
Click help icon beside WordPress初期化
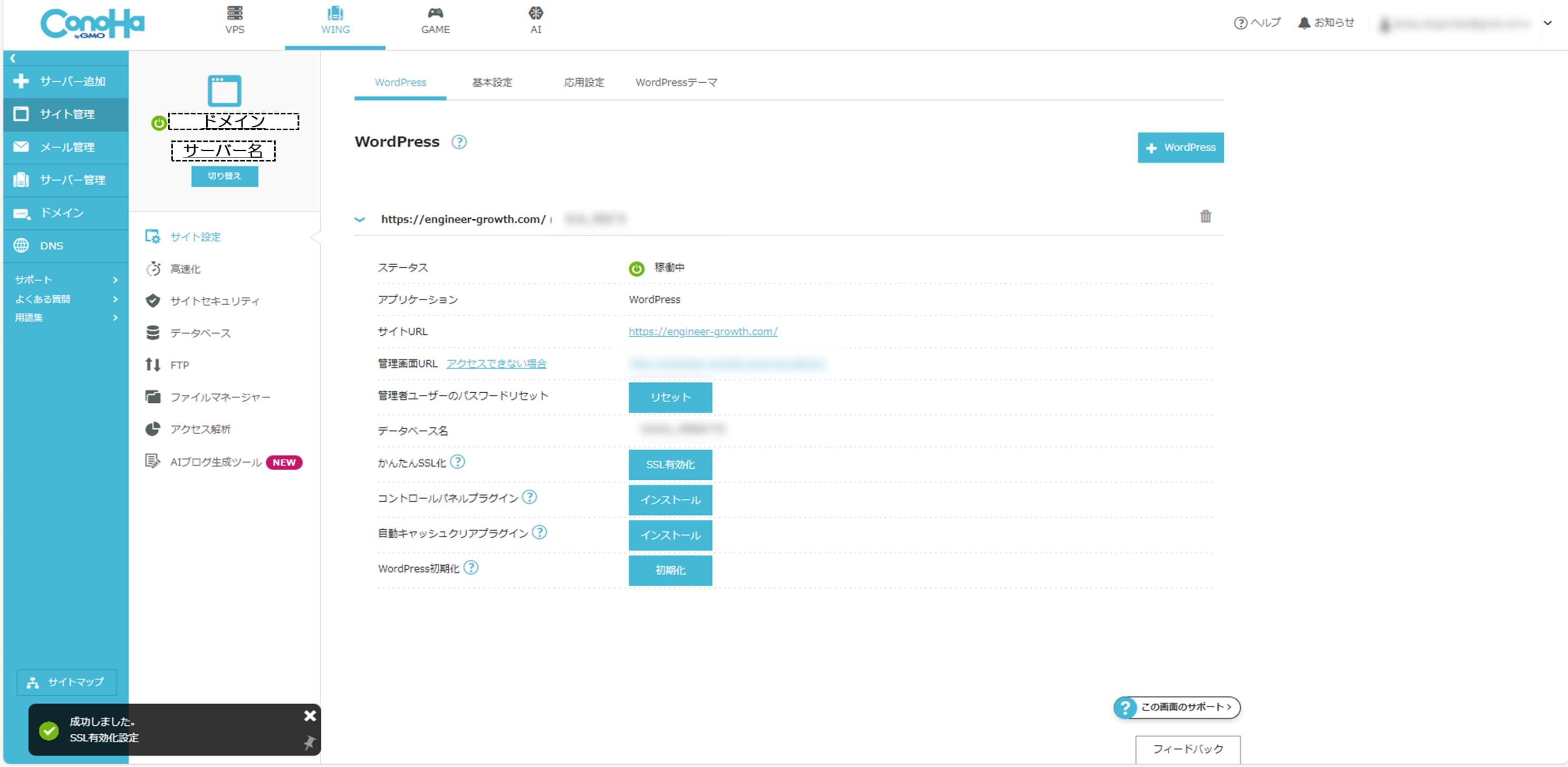(470, 568)
